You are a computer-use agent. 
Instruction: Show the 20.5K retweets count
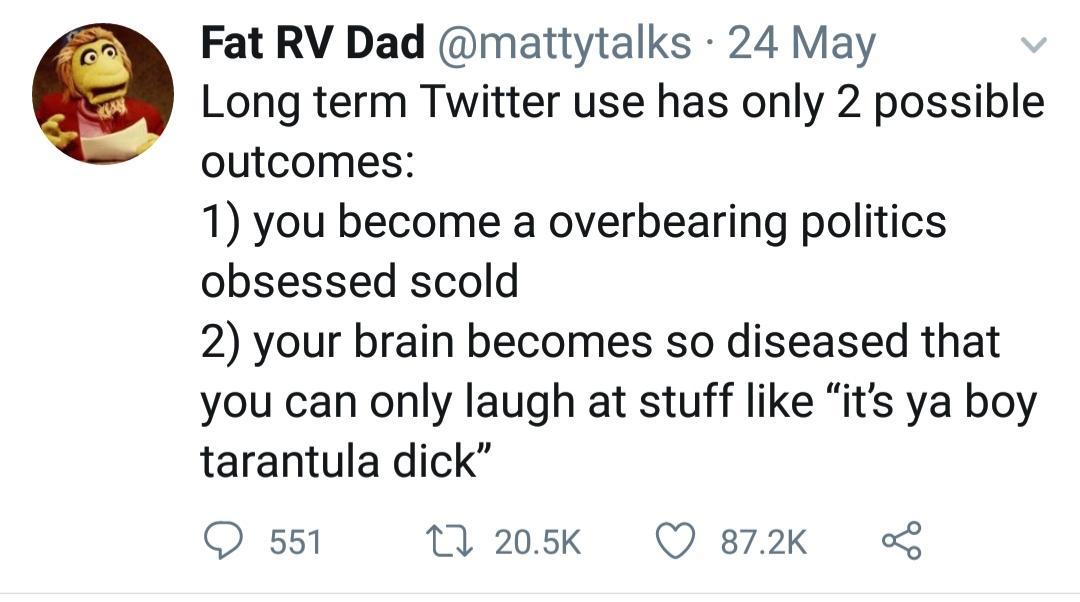pos(537,541)
